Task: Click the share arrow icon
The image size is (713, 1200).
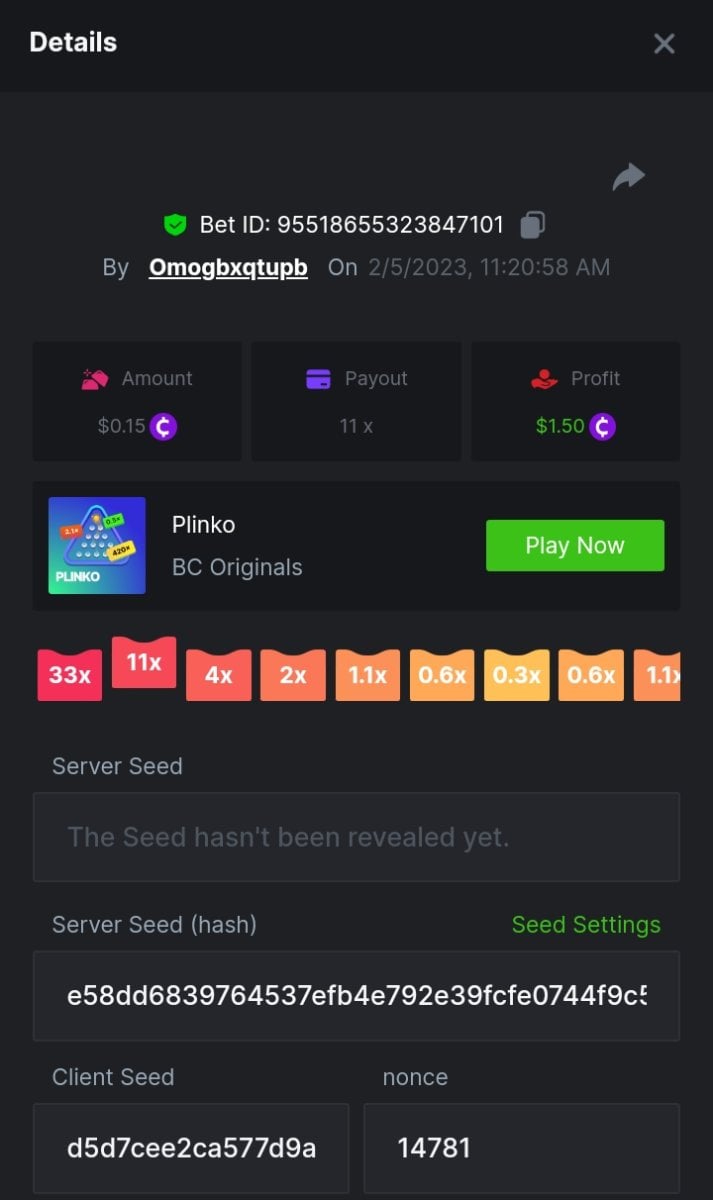Action: [x=628, y=178]
